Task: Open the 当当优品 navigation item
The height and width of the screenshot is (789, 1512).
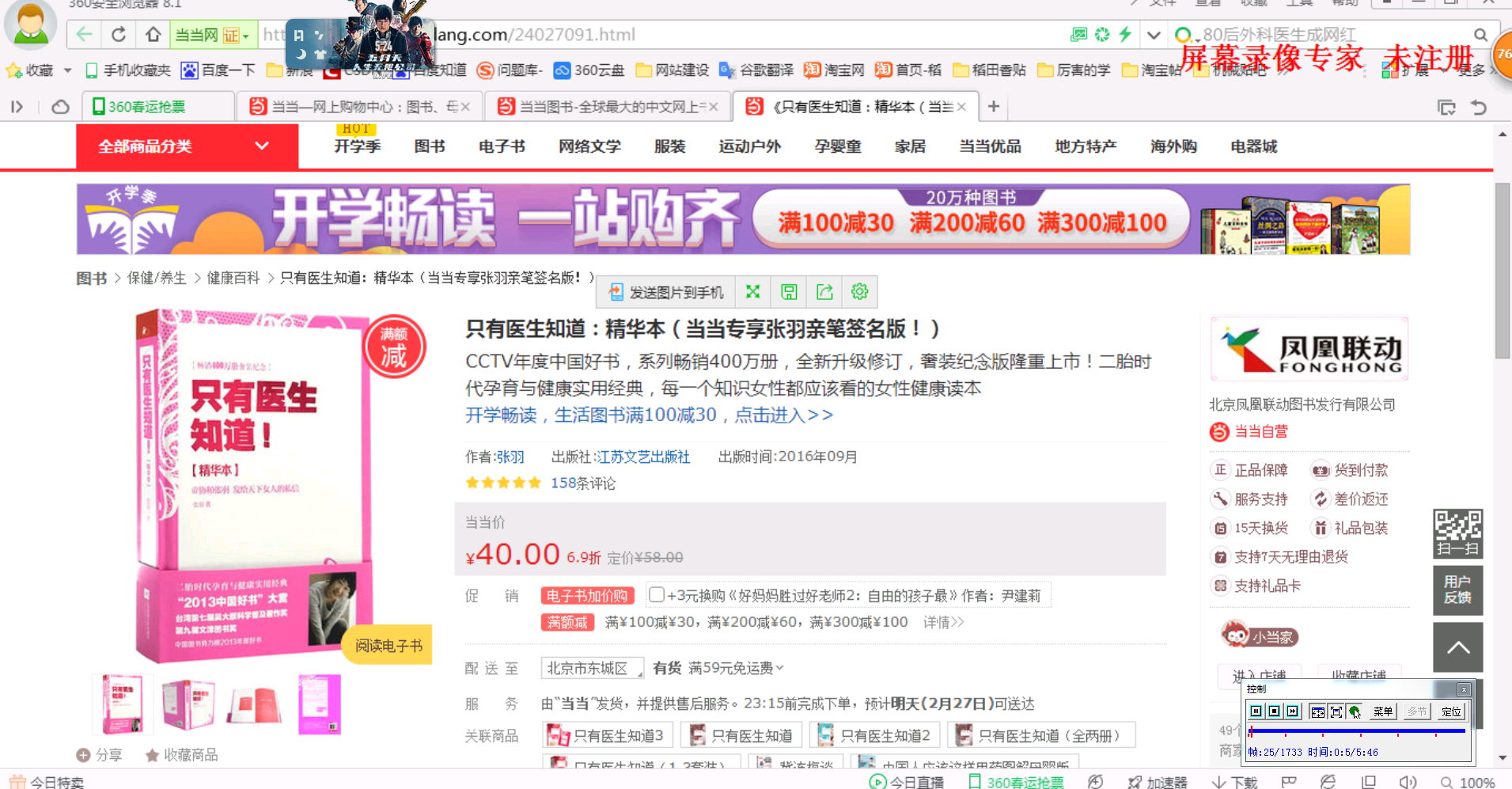Action: pyautogui.click(x=990, y=146)
